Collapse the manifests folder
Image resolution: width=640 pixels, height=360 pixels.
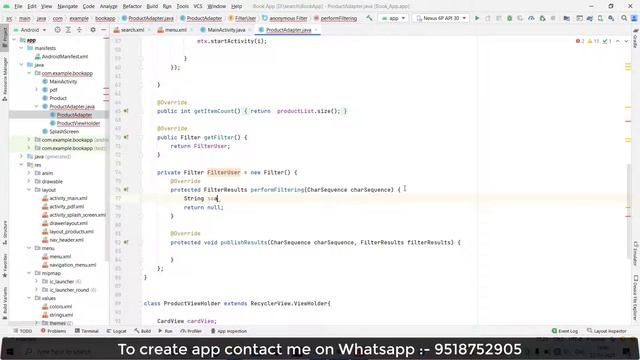(x=21, y=48)
